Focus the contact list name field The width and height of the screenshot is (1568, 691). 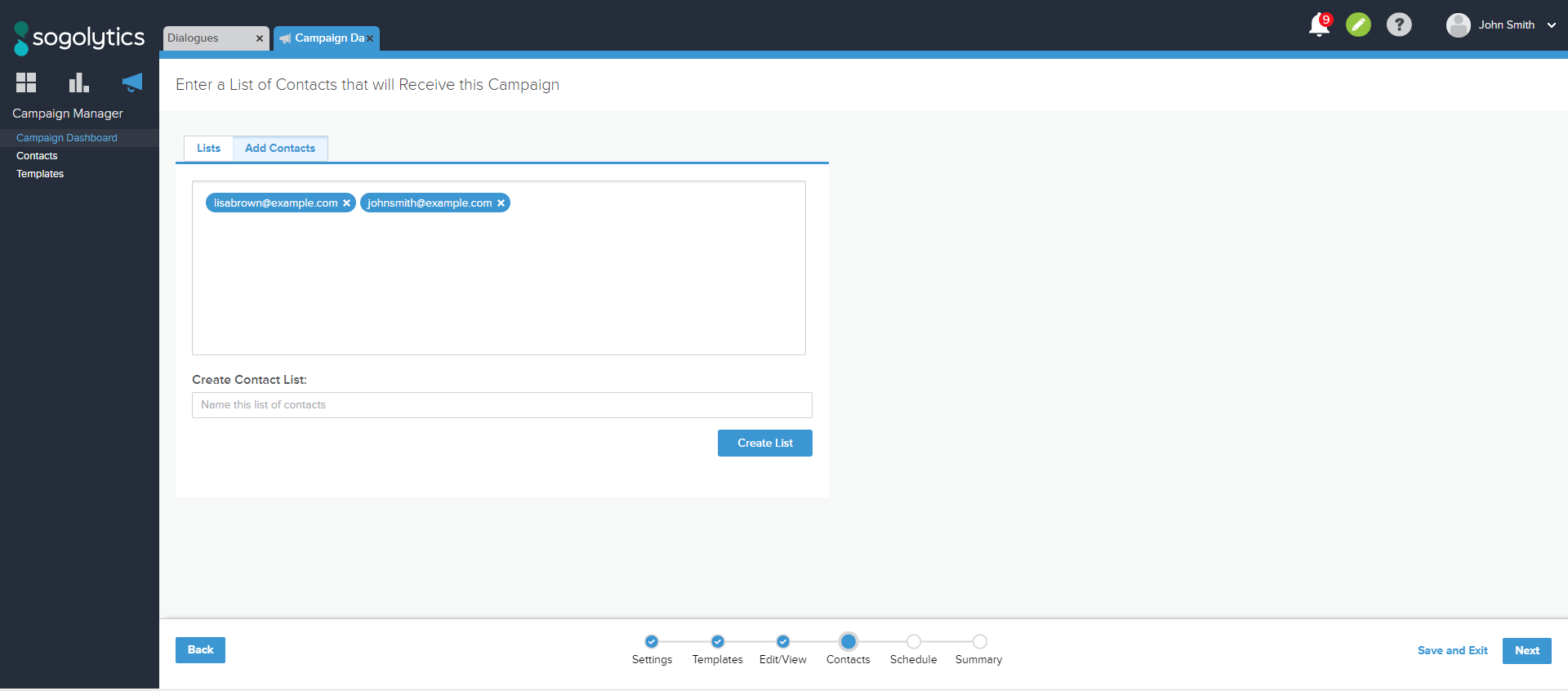(501, 405)
